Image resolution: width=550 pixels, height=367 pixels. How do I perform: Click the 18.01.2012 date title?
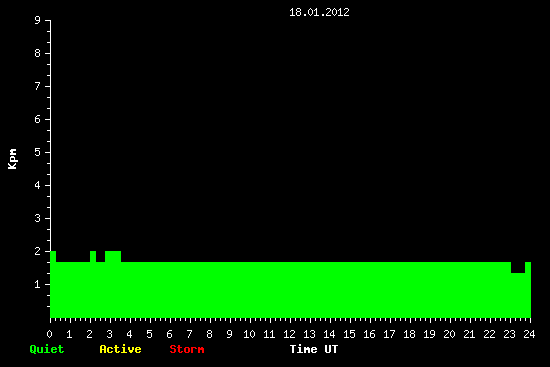[x=319, y=13]
